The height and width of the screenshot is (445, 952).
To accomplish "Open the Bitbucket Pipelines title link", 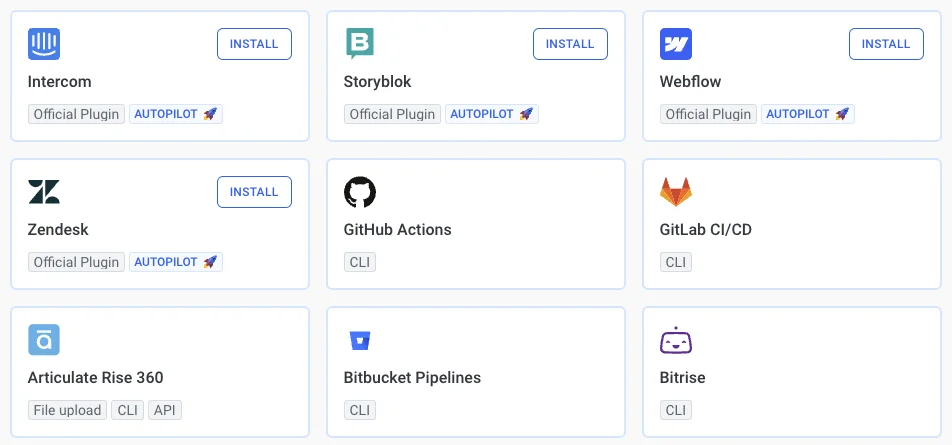I will tap(412, 378).
